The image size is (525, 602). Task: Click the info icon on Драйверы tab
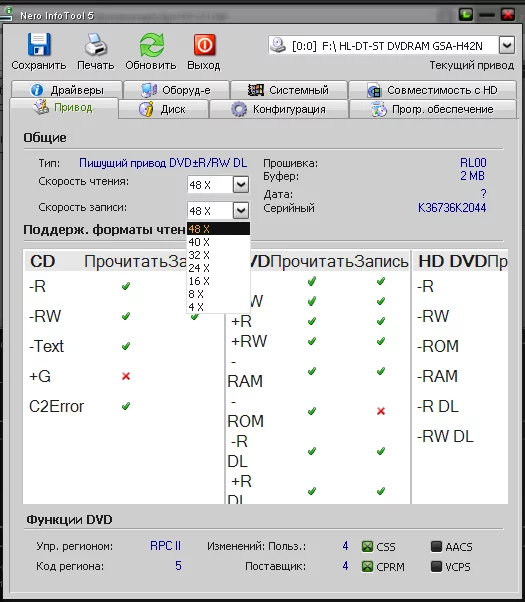click(37, 90)
